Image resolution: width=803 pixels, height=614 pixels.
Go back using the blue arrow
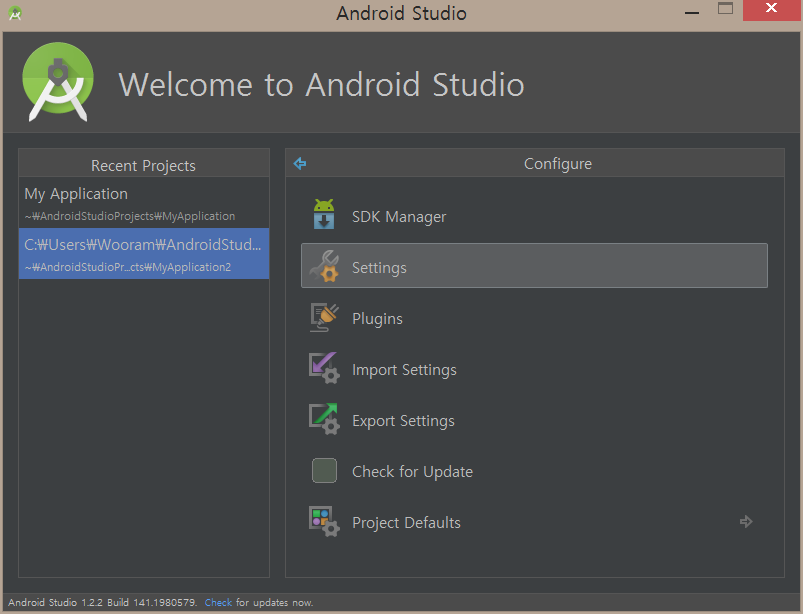tap(300, 163)
